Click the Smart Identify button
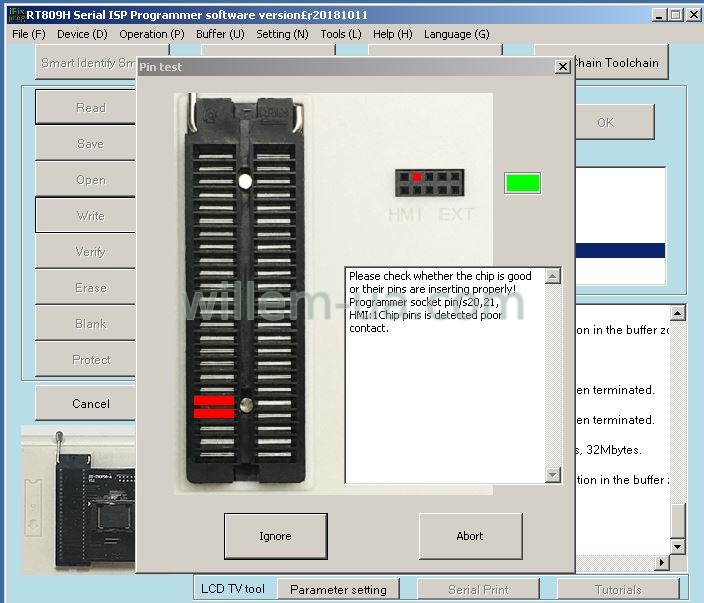The width and height of the screenshot is (704, 603). click(x=86, y=62)
